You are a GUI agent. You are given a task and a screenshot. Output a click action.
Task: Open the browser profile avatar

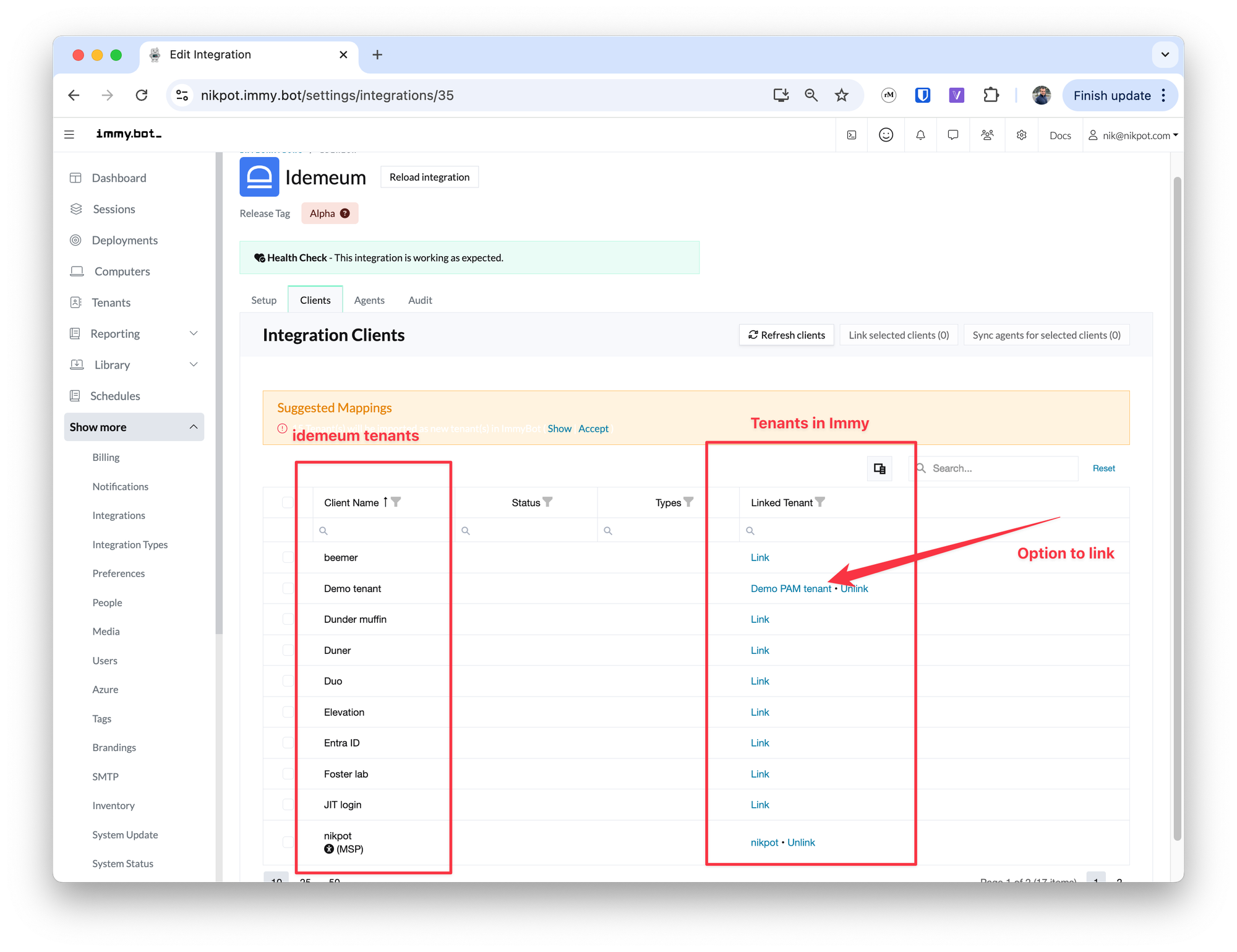(x=1042, y=95)
